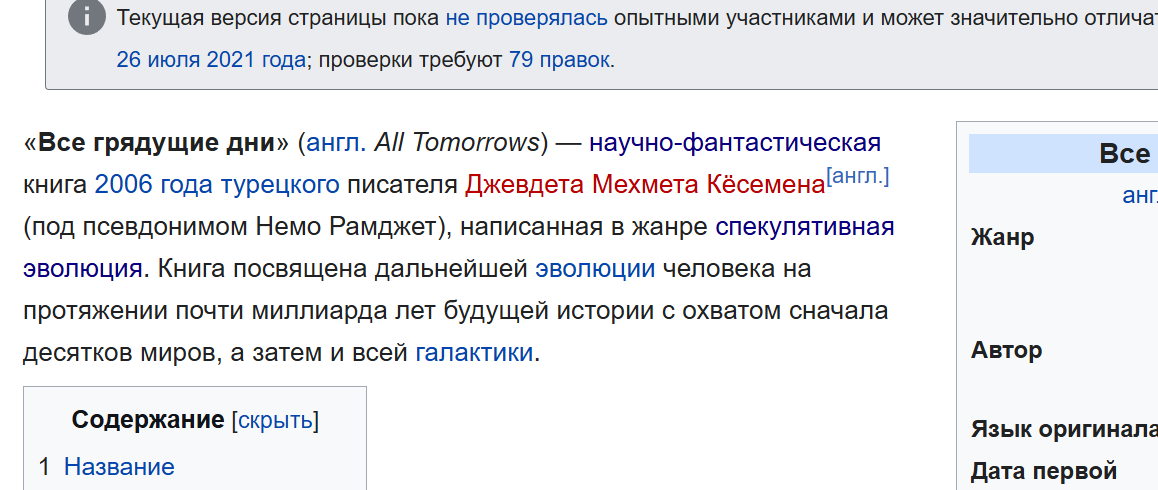Viewport: 1158px width, 490px height.
Task: Open the "79 правок" pending edits link
Action: (x=559, y=60)
